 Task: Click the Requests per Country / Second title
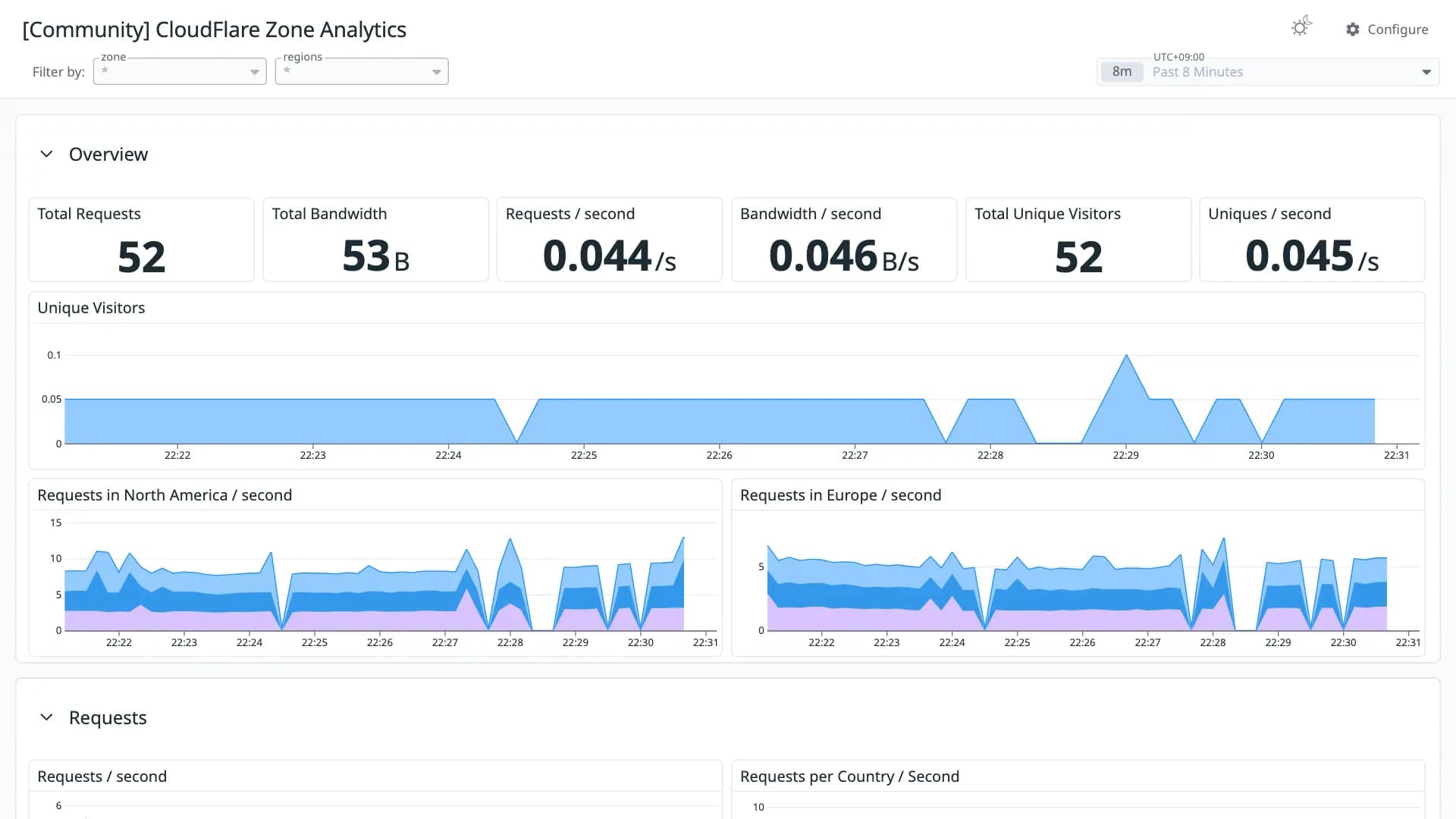tap(849, 777)
